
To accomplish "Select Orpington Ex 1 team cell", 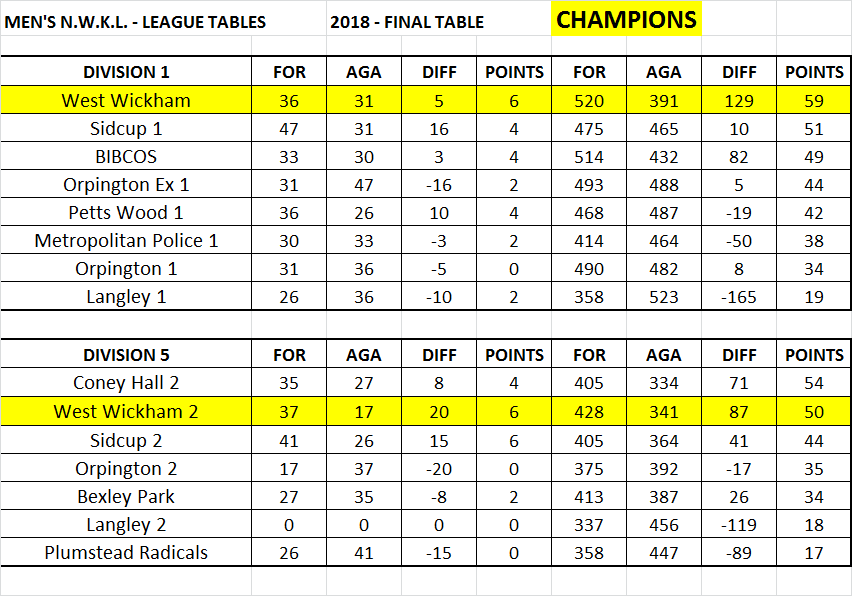I will coord(126,184).
